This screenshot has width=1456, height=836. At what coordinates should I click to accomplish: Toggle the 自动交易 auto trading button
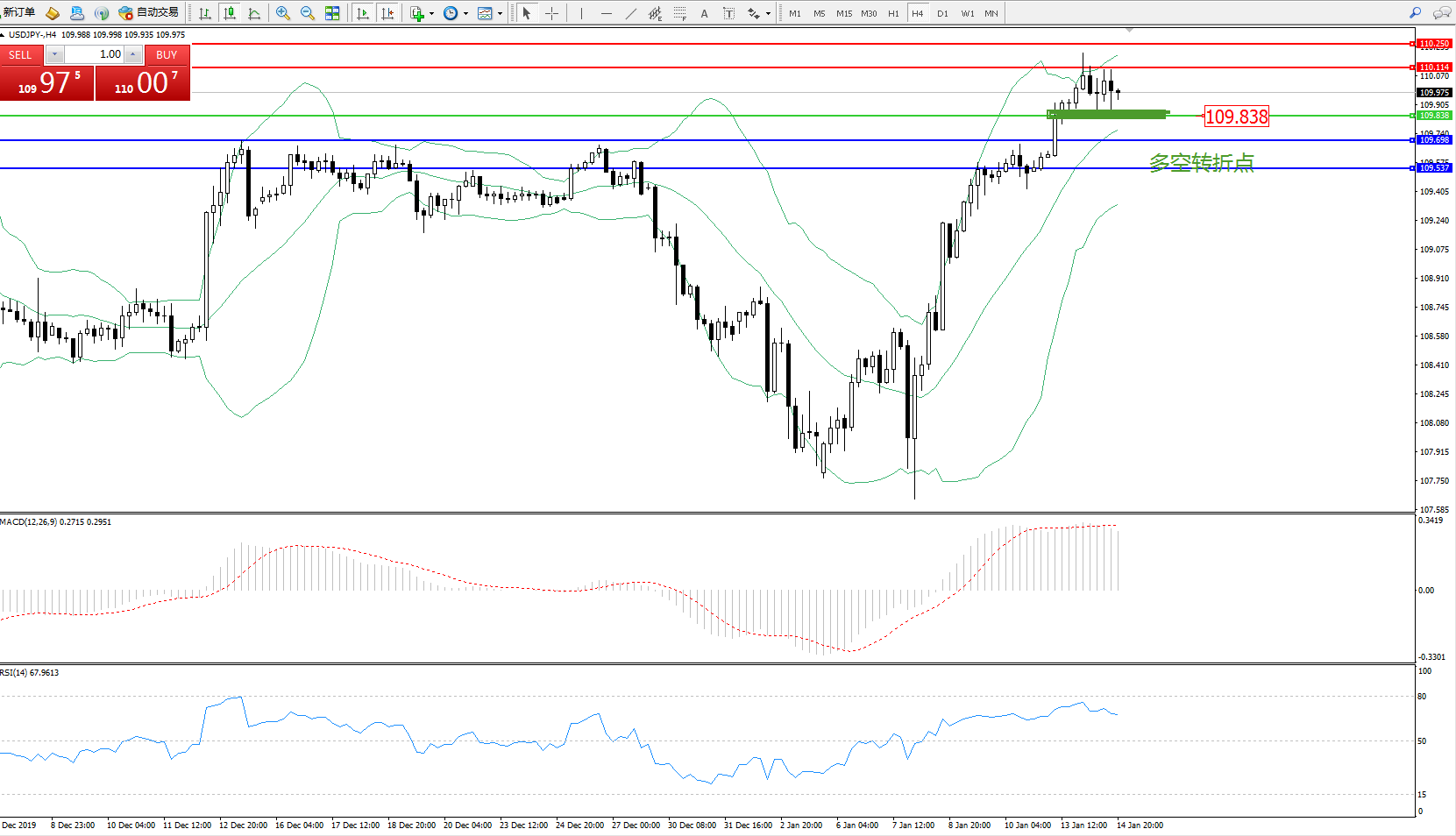149,12
